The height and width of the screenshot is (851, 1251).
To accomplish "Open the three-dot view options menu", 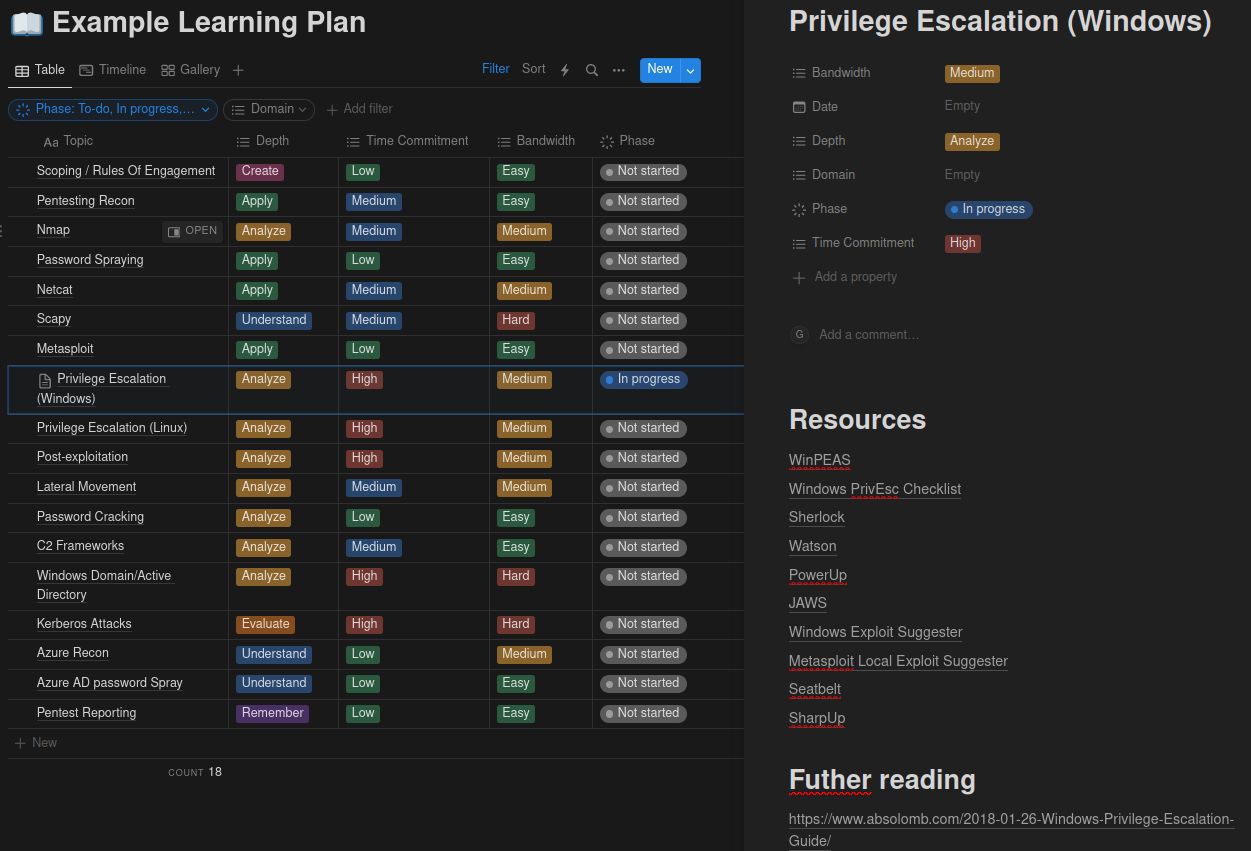I will tap(619, 70).
